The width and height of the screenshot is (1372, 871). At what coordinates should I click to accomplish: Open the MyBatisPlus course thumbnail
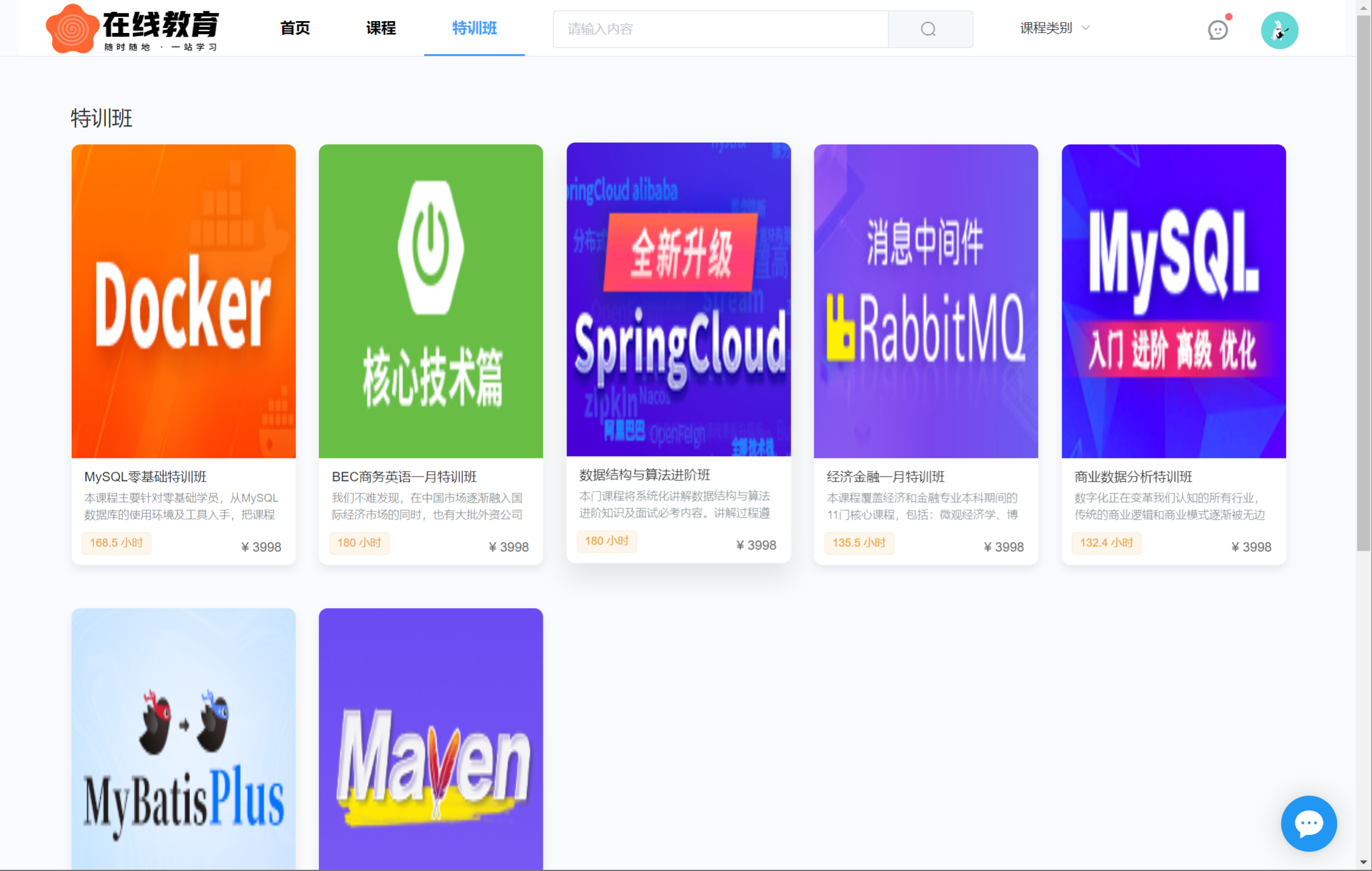[x=183, y=738]
